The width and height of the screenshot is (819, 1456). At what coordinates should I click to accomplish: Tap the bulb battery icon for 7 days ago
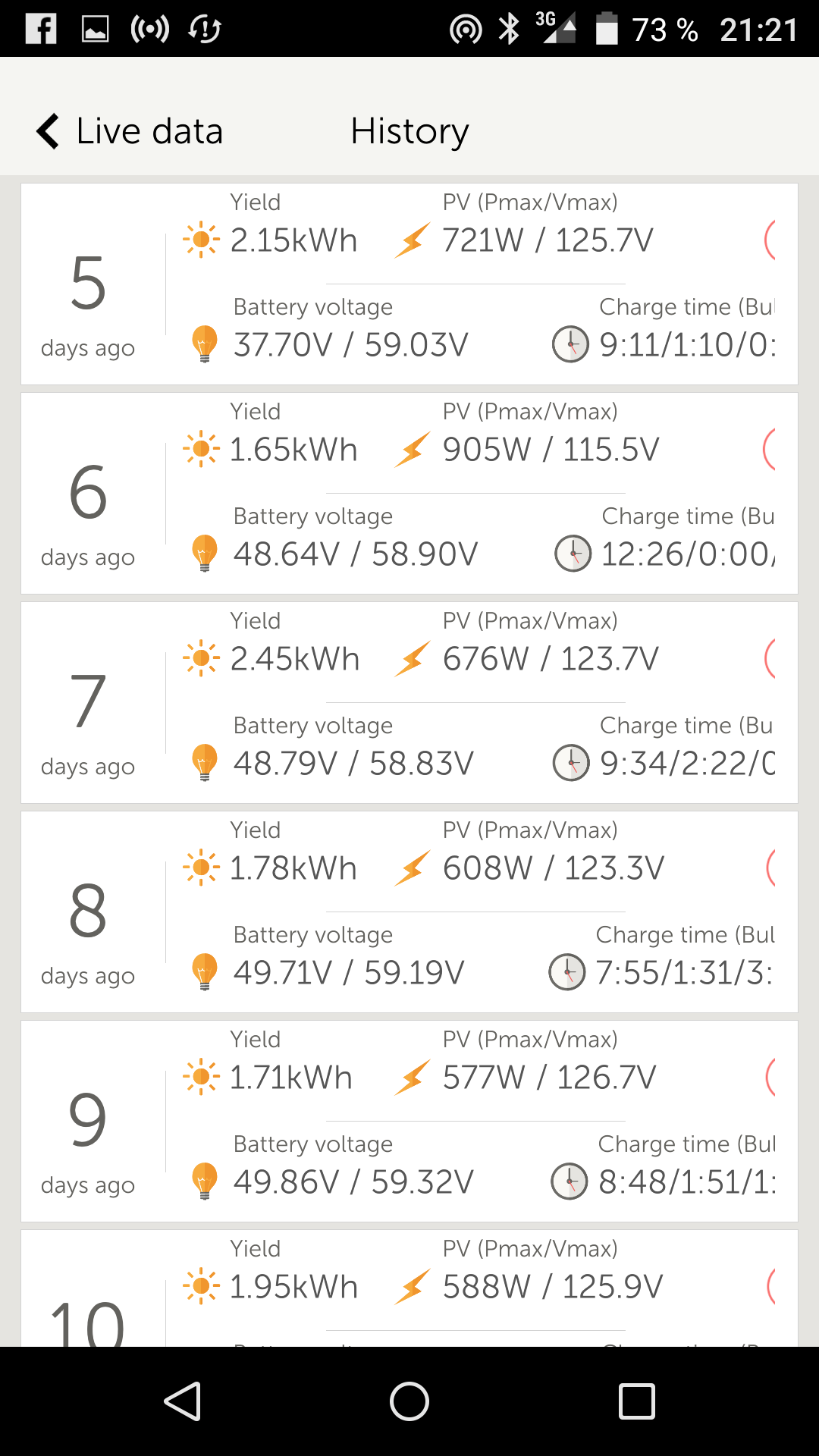205,762
